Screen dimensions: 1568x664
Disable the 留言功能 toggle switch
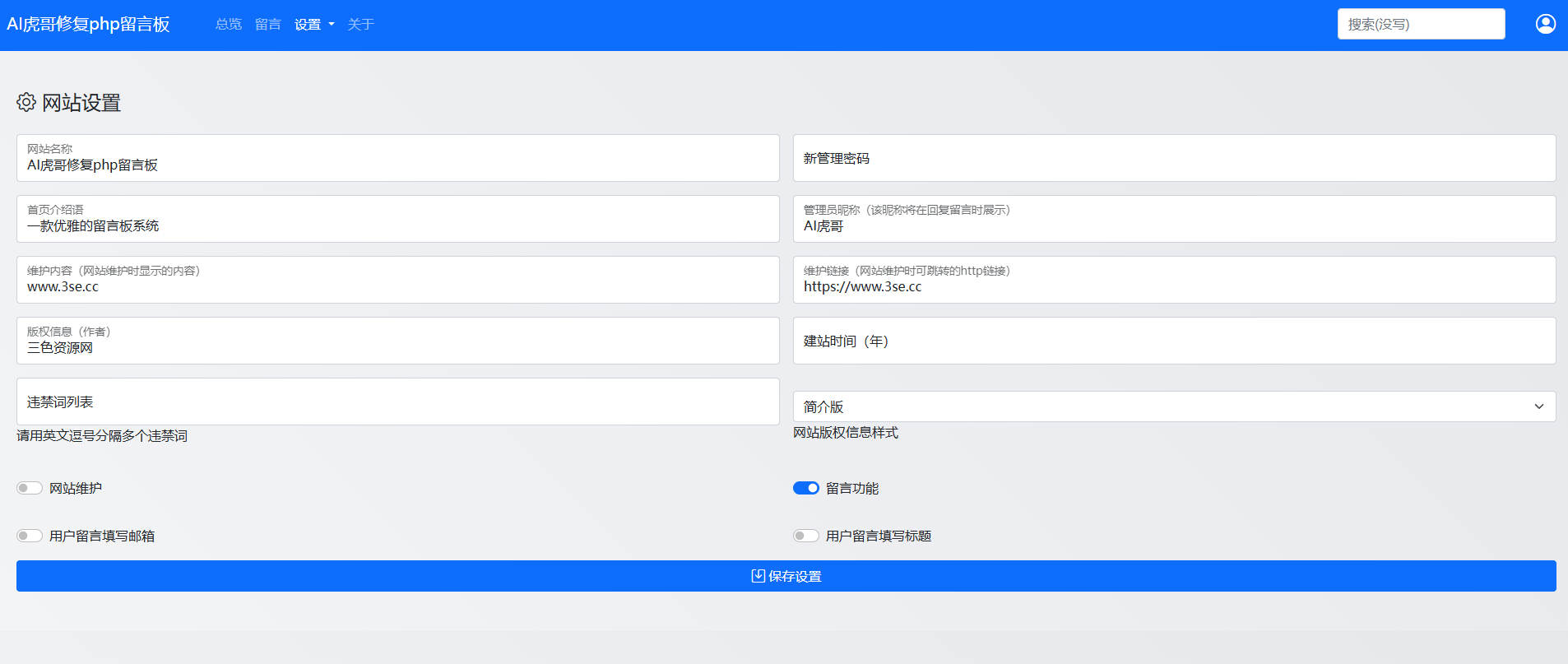[x=805, y=488]
